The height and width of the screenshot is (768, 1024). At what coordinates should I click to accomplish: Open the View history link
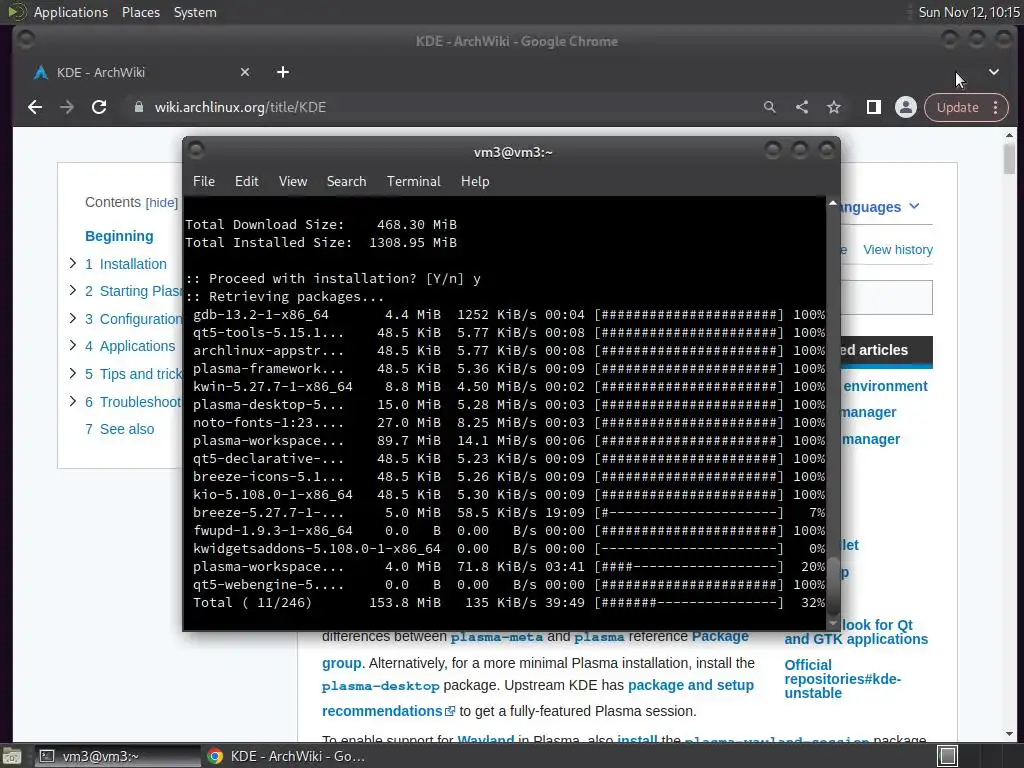tap(897, 249)
